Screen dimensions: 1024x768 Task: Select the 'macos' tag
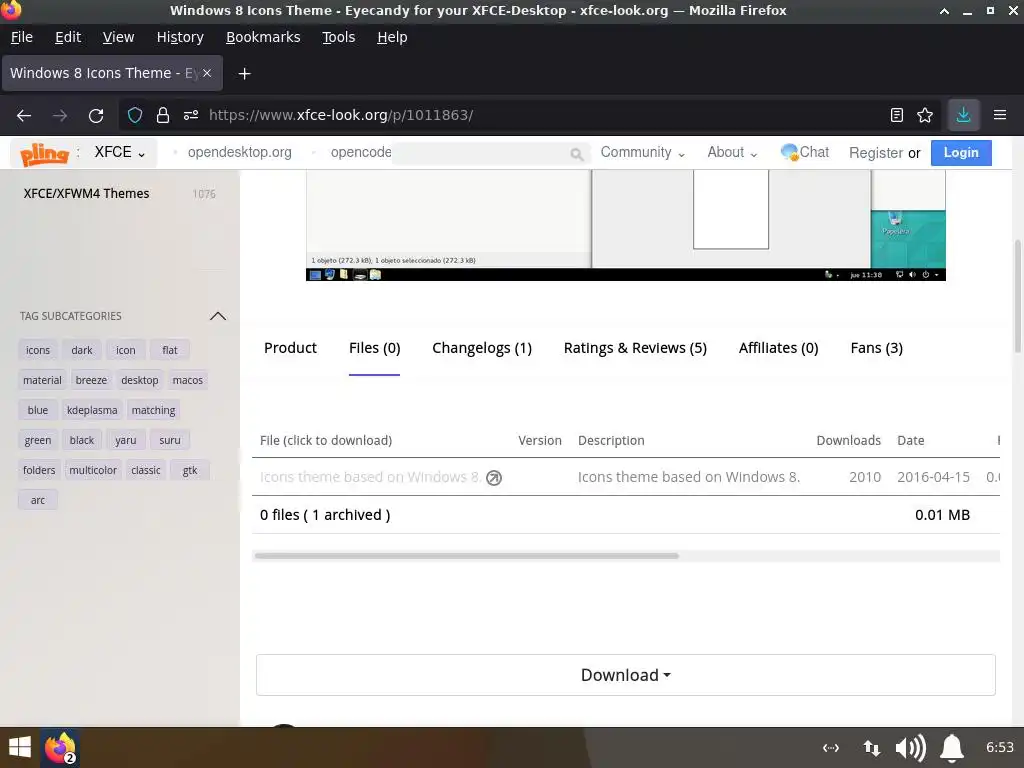[187, 380]
